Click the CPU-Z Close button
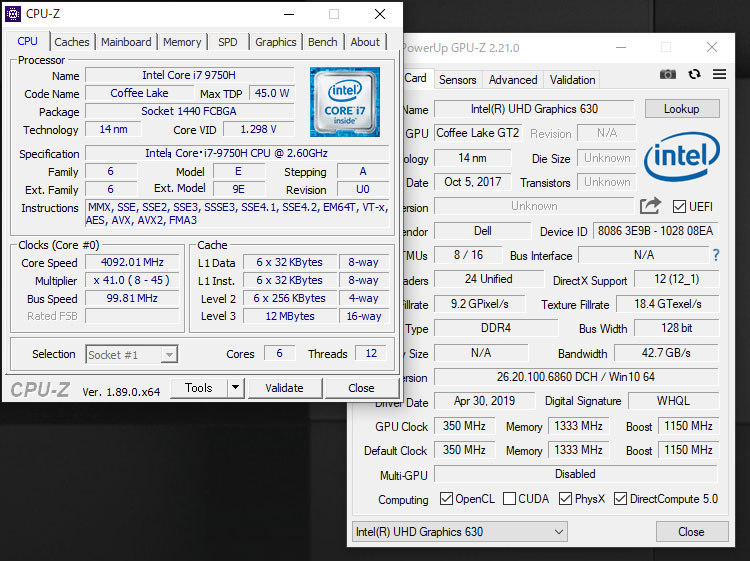Image resolution: width=750 pixels, height=561 pixels. pos(361,388)
